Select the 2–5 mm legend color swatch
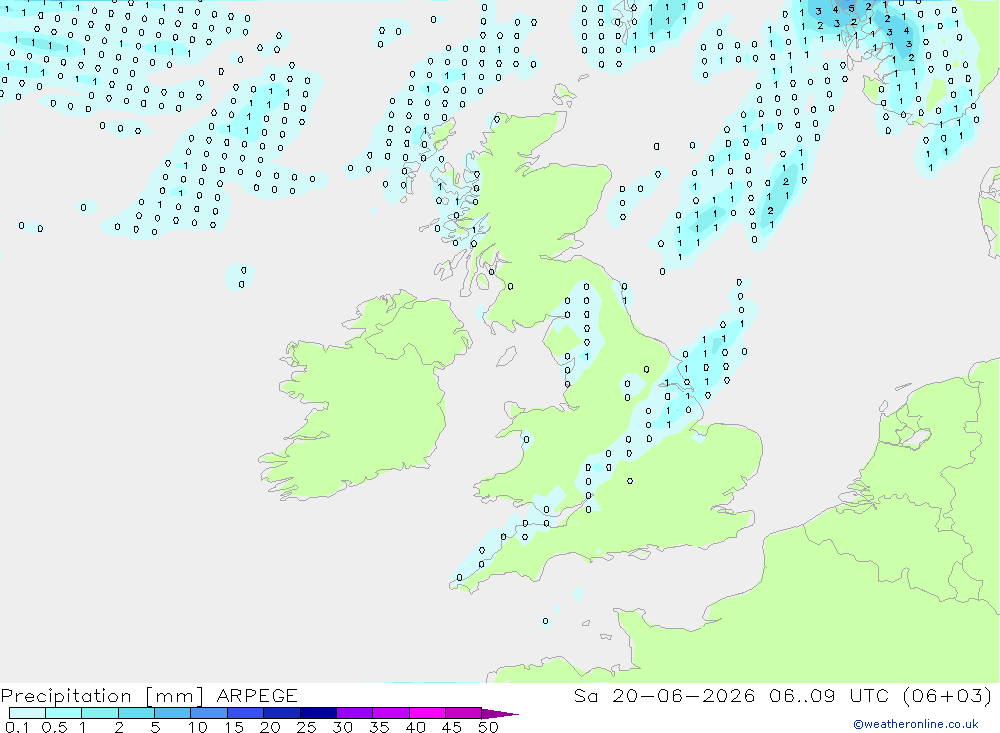 pos(136,713)
